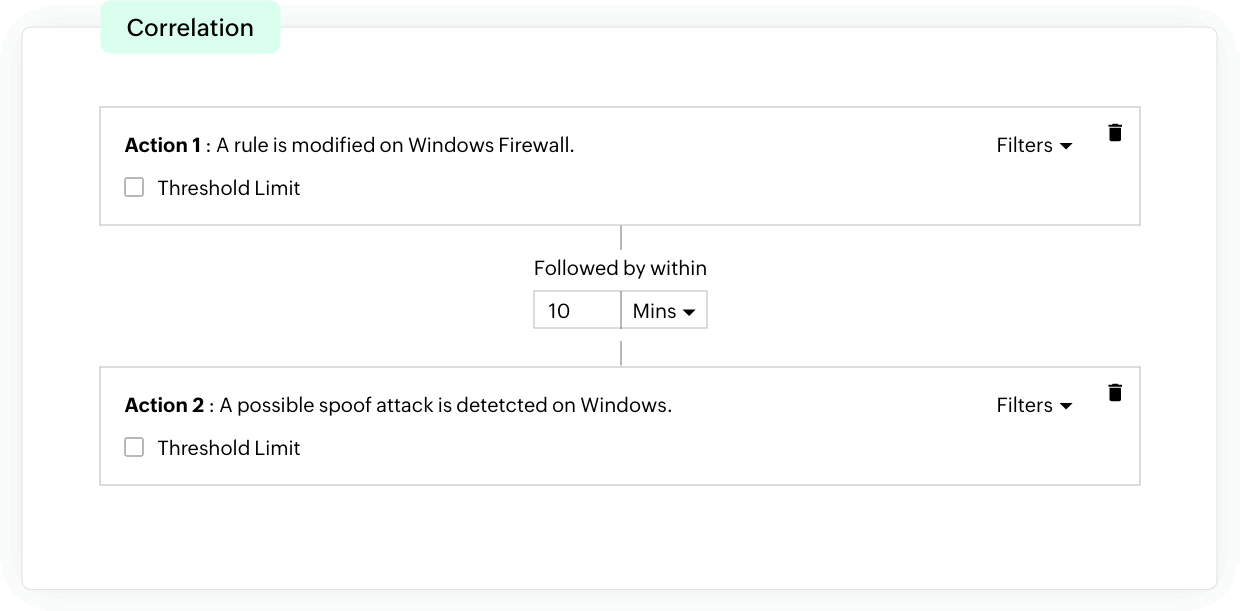Open the Filters dropdown in Action 1
The height and width of the screenshot is (611, 1240).
(x=1034, y=145)
